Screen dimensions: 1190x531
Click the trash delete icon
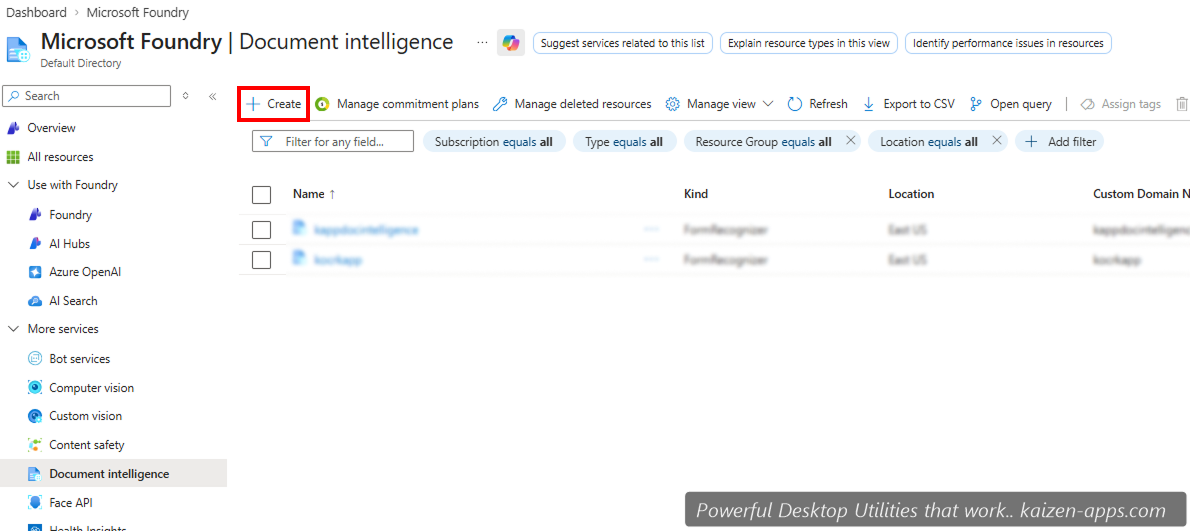tap(1182, 104)
